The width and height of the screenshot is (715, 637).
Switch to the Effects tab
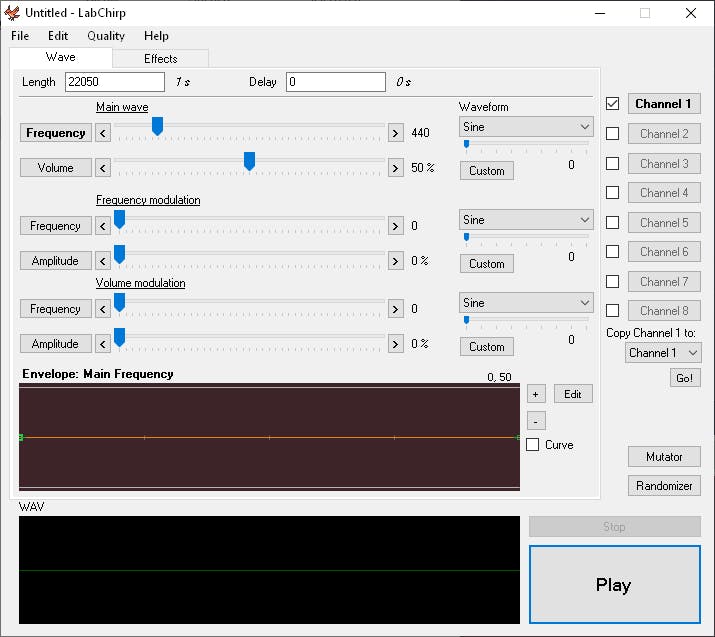(160, 59)
